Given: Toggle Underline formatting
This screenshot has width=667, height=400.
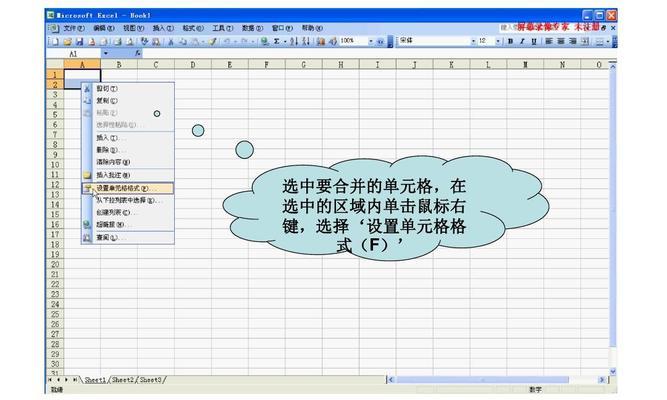Looking at the screenshot, I should (x=534, y=41).
